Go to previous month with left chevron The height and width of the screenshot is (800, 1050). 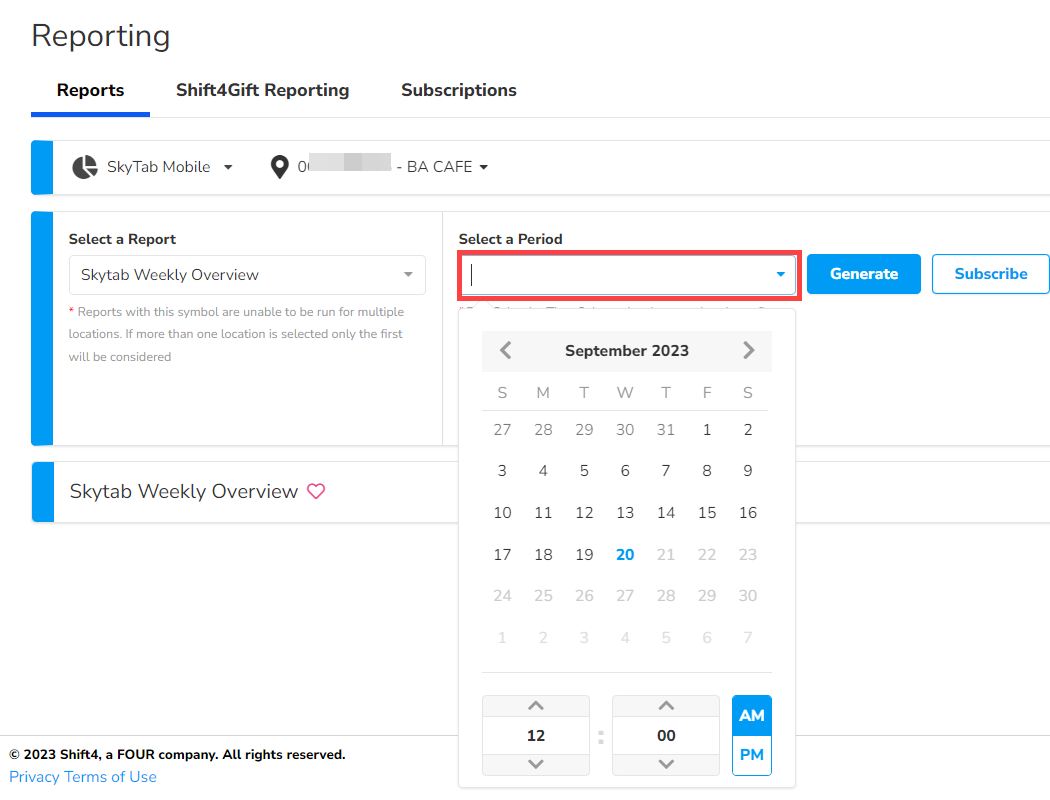click(x=506, y=351)
